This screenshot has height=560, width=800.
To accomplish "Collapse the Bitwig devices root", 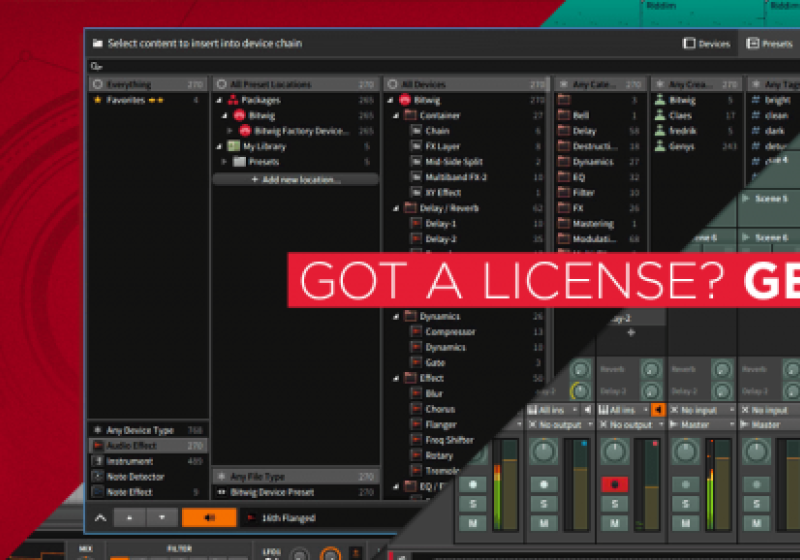I will tap(391, 100).
